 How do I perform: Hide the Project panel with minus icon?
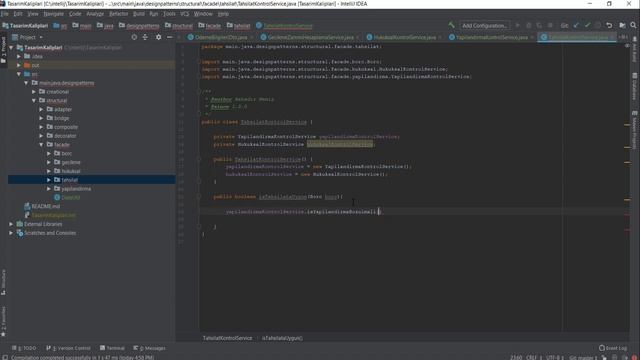169,37
